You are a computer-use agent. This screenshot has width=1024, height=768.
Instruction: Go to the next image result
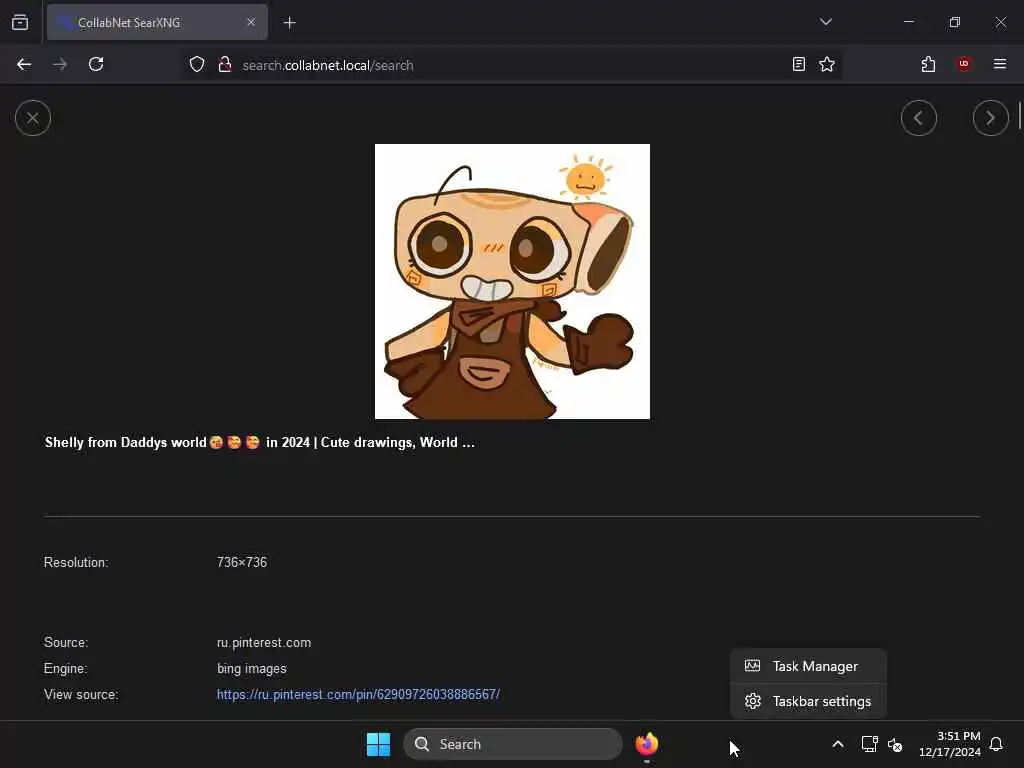click(990, 118)
